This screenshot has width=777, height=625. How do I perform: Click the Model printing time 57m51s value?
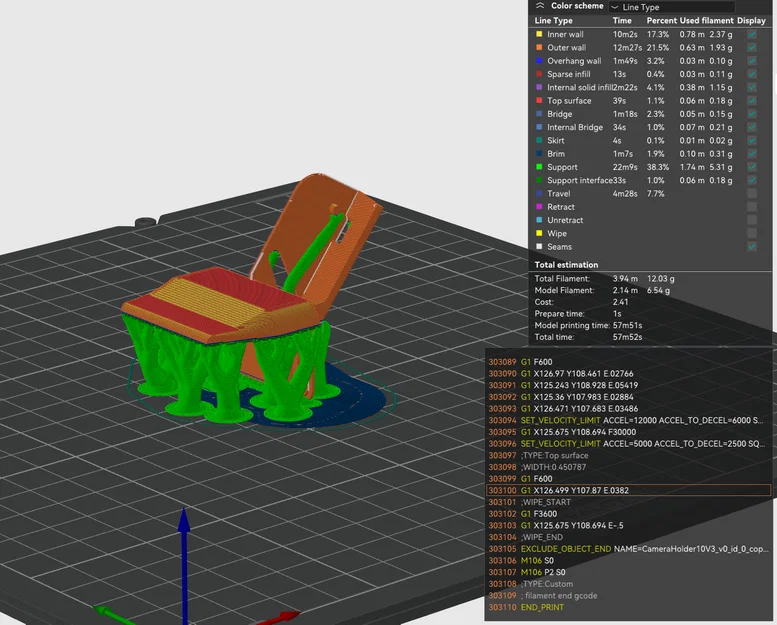pos(627,325)
